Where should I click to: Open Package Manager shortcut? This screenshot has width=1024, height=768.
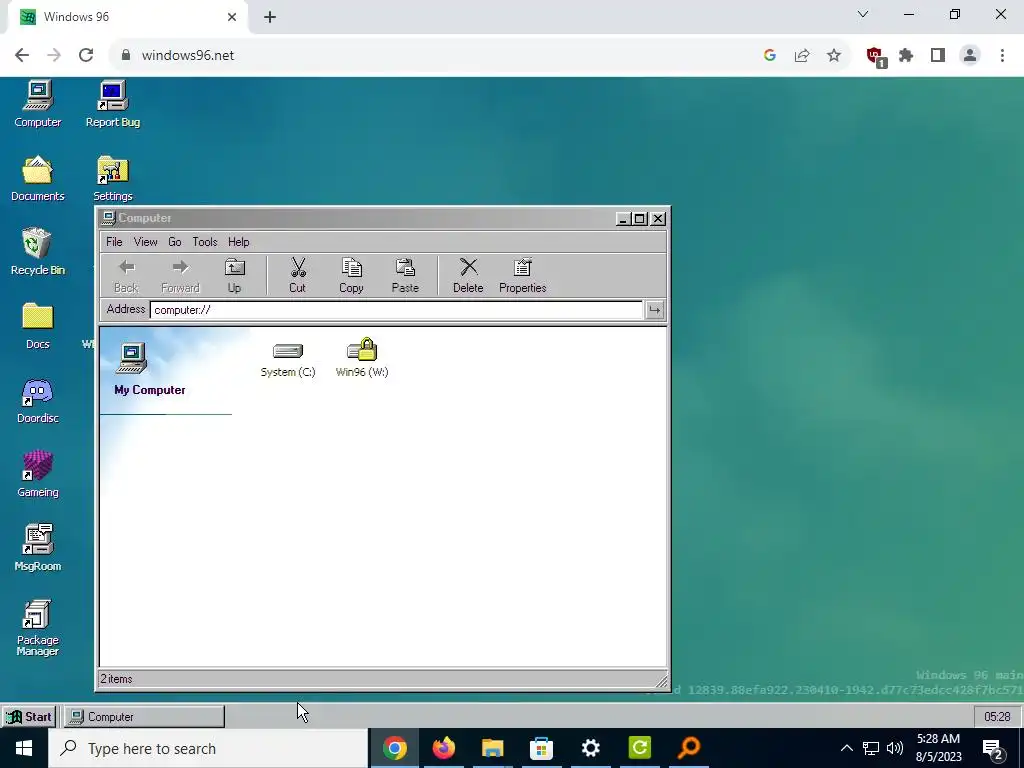(x=38, y=628)
